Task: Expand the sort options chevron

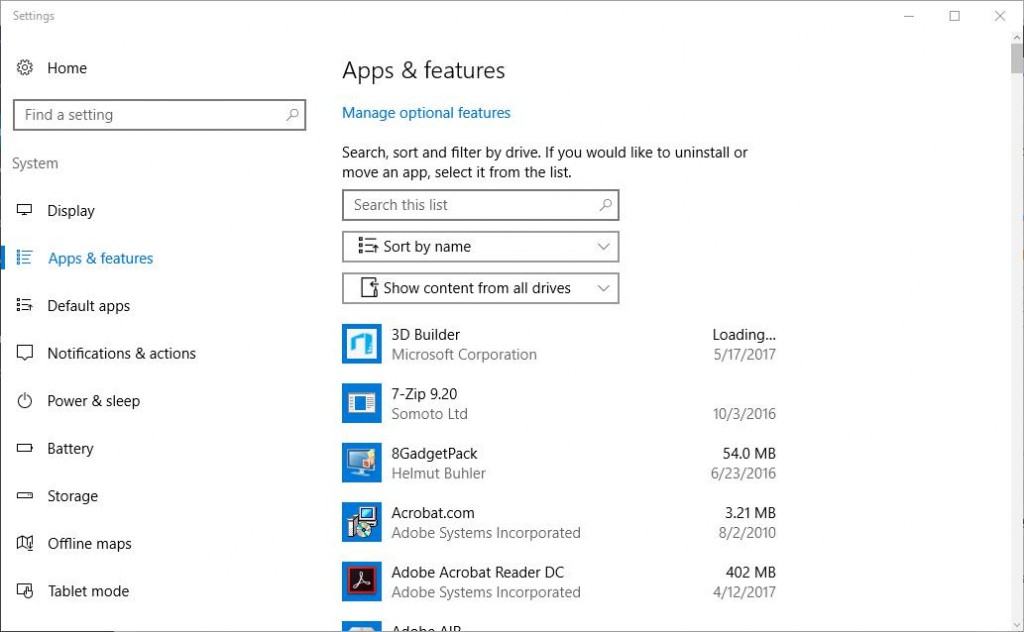Action: [603, 246]
